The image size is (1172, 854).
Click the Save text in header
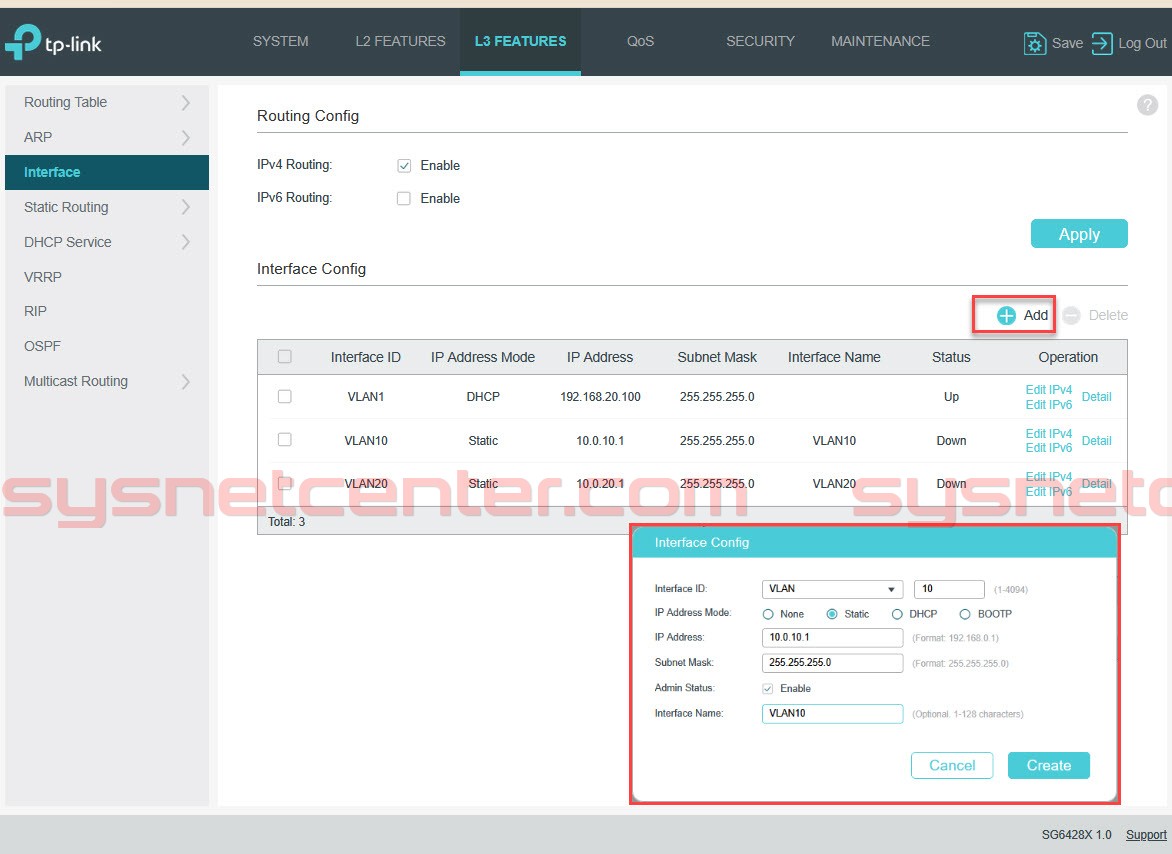pyautogui.click(x=1067, y=43)
